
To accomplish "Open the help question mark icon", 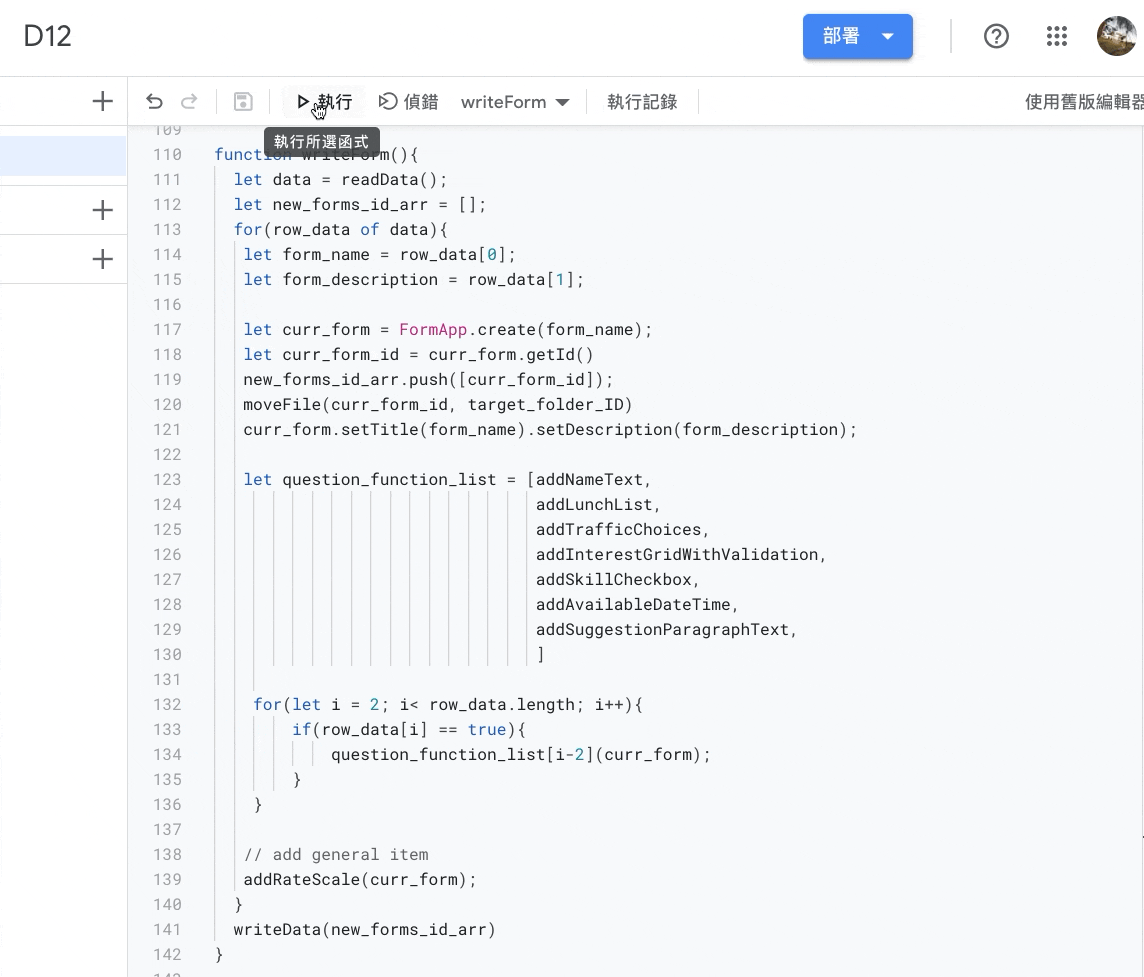I will point(996,36).
